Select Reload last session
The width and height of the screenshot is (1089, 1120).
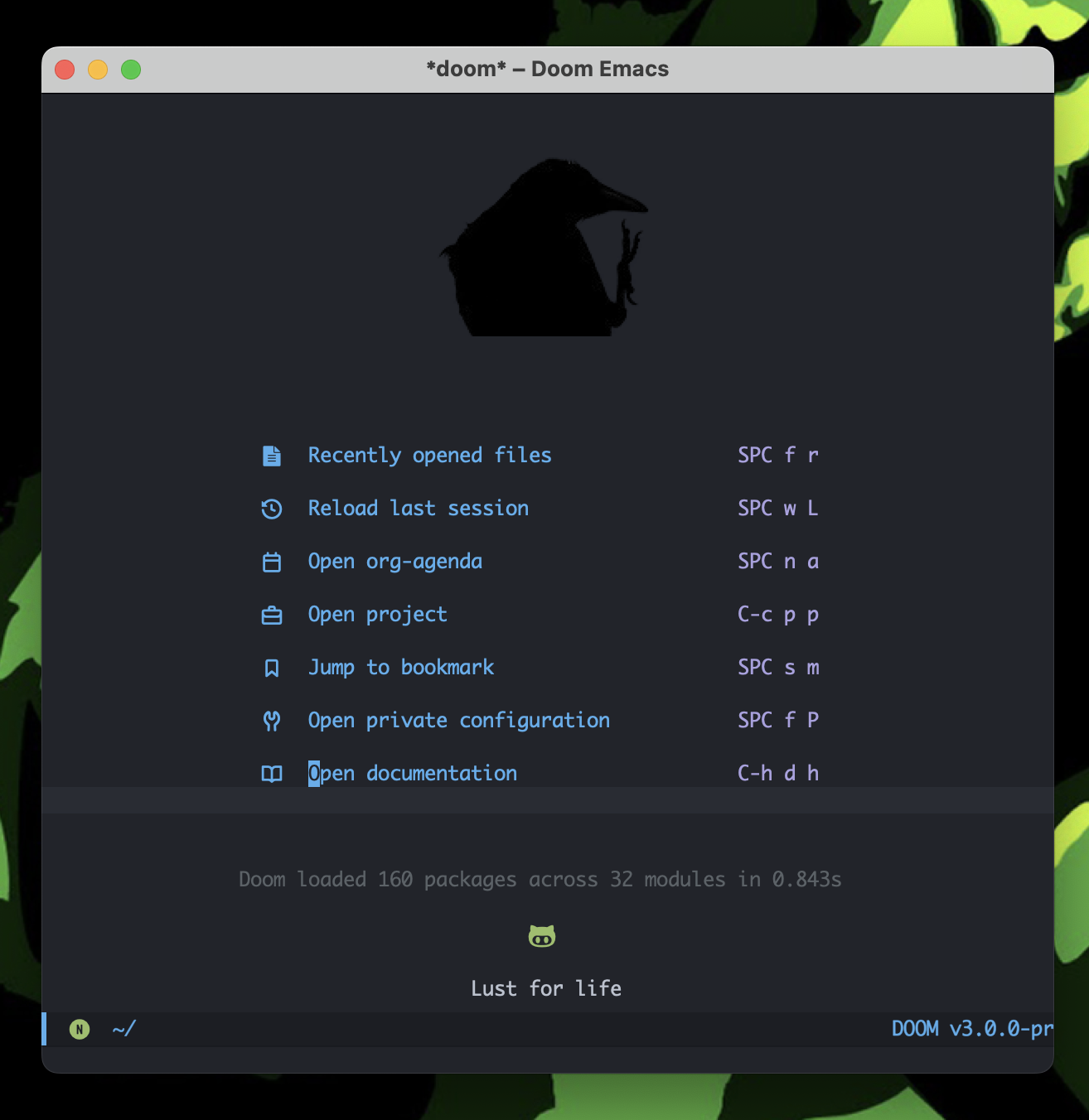pyautogui.click(x=419, y=508)
